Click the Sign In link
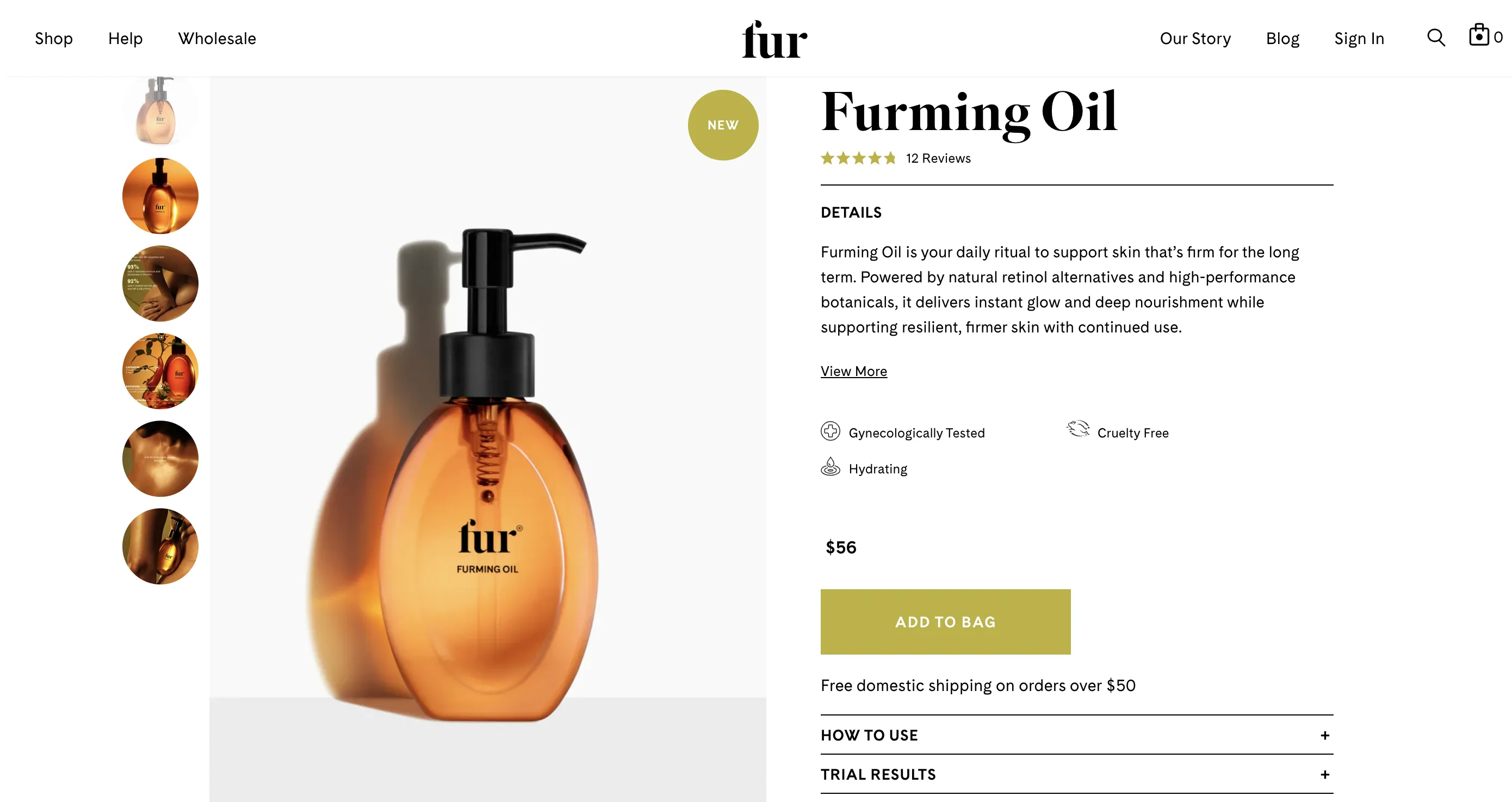The width and height of the screenshot is (1512, 802). (1359, 38)
